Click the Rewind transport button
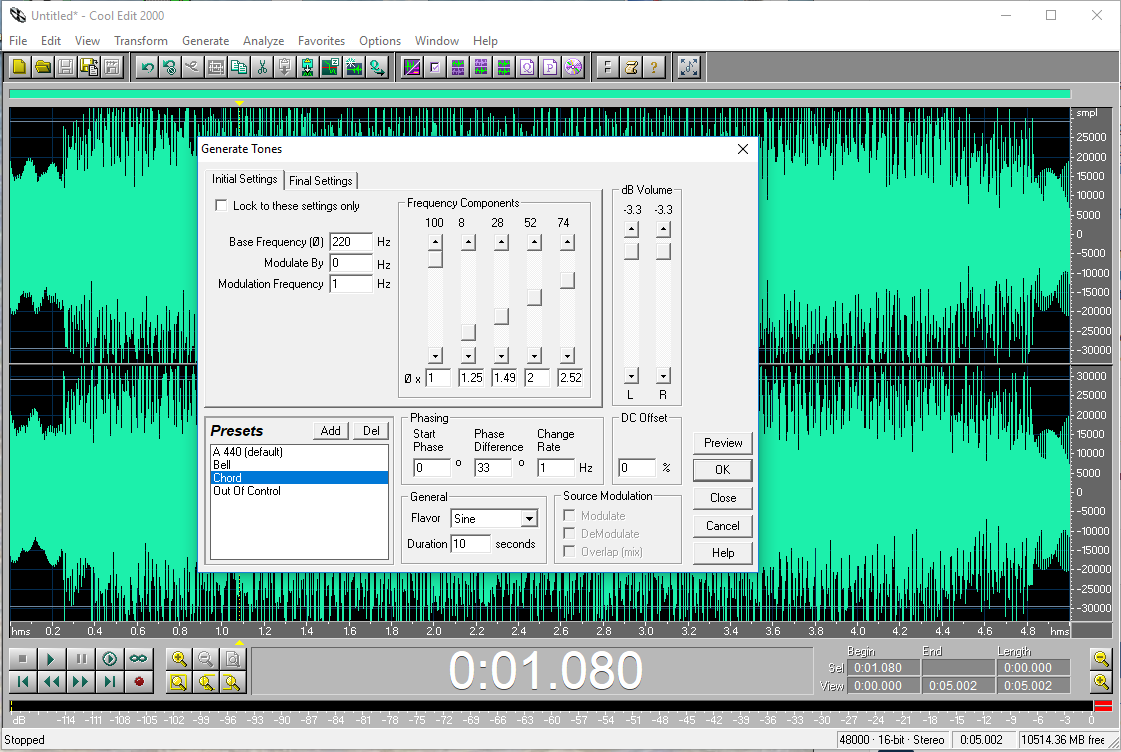 tap(51, 681)
